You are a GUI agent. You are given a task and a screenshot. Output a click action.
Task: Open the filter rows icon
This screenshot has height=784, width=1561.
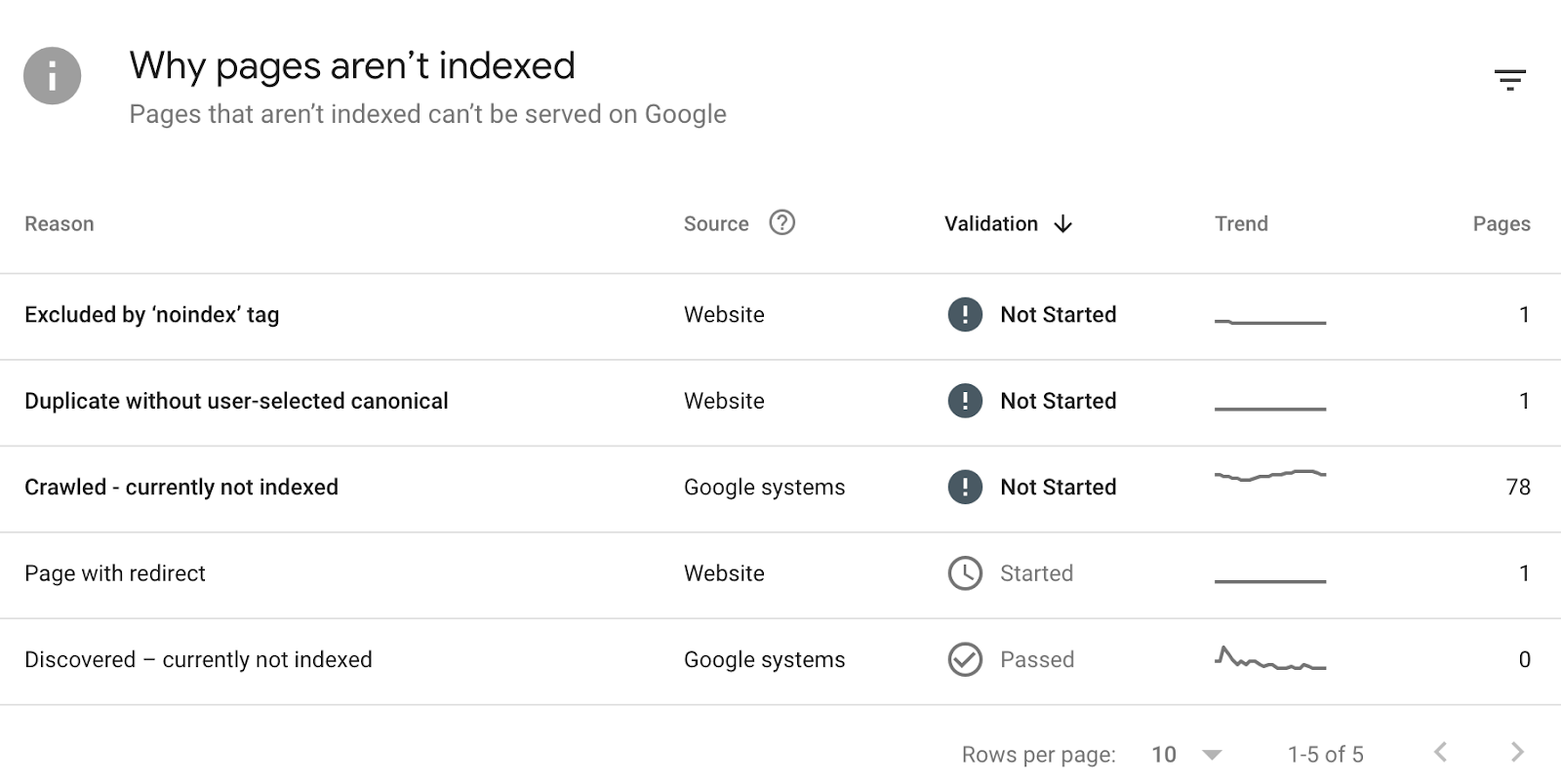(x=1509, y=80)
